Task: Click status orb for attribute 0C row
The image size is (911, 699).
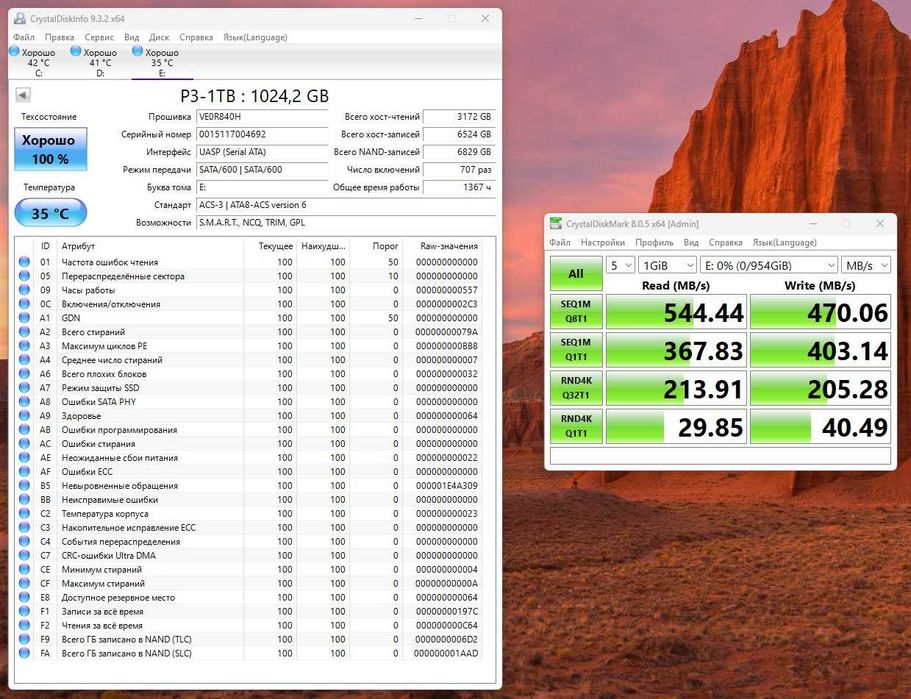Action: click(24, 304)
